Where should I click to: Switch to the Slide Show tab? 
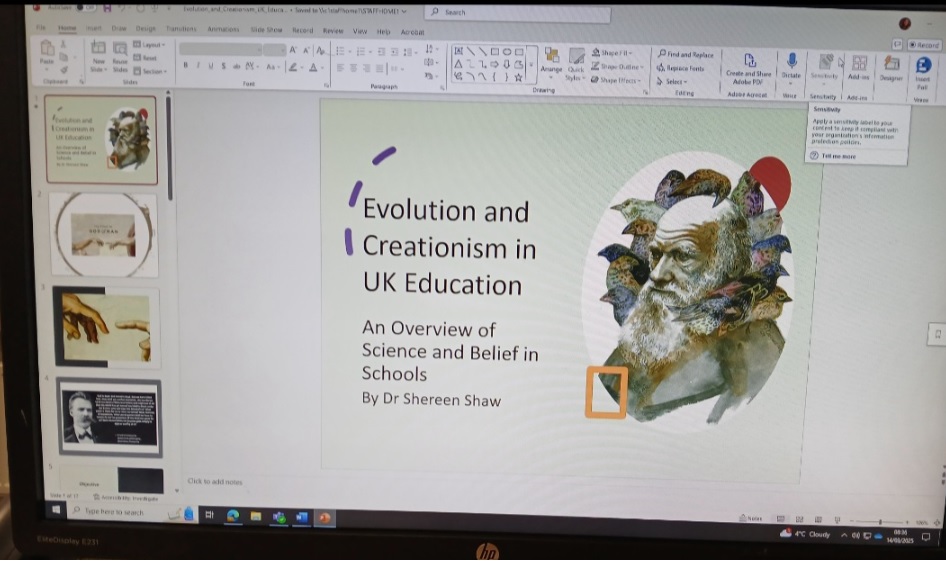(266, 30)
